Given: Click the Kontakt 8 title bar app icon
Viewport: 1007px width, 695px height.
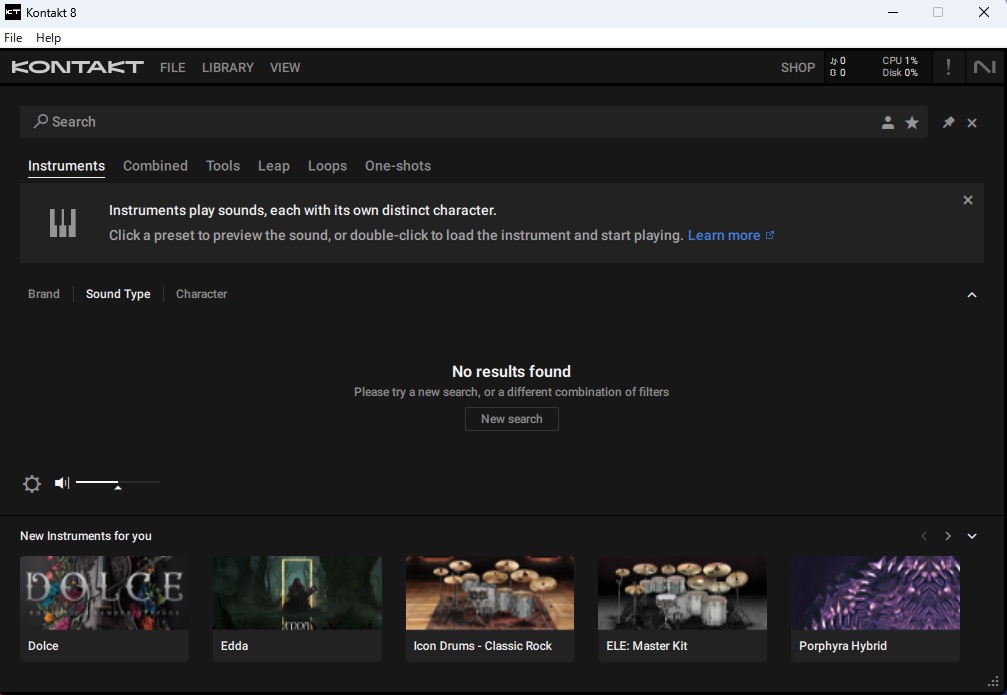Looking at the screenshot, I should [x=13, y=12].
